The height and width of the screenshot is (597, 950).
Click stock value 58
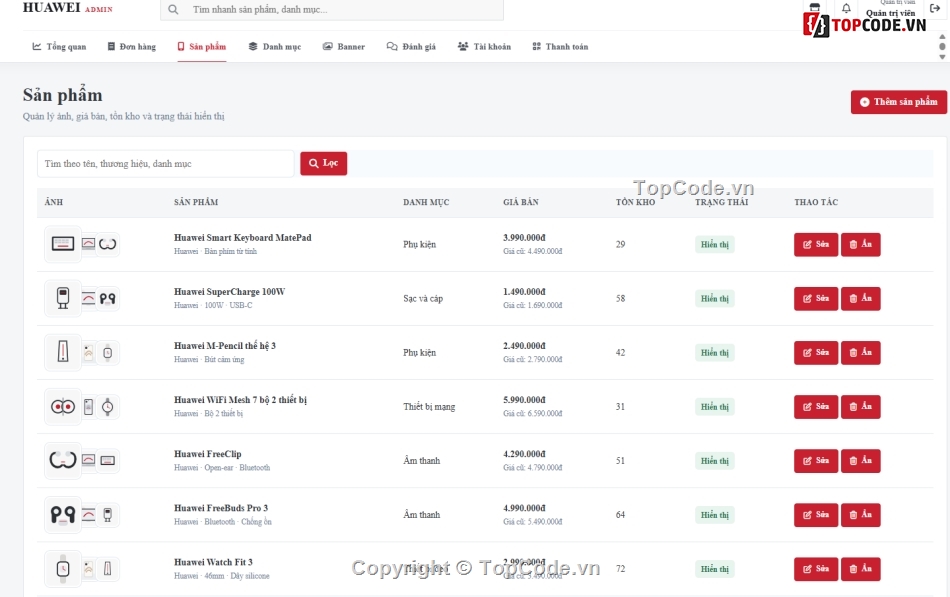620,298
